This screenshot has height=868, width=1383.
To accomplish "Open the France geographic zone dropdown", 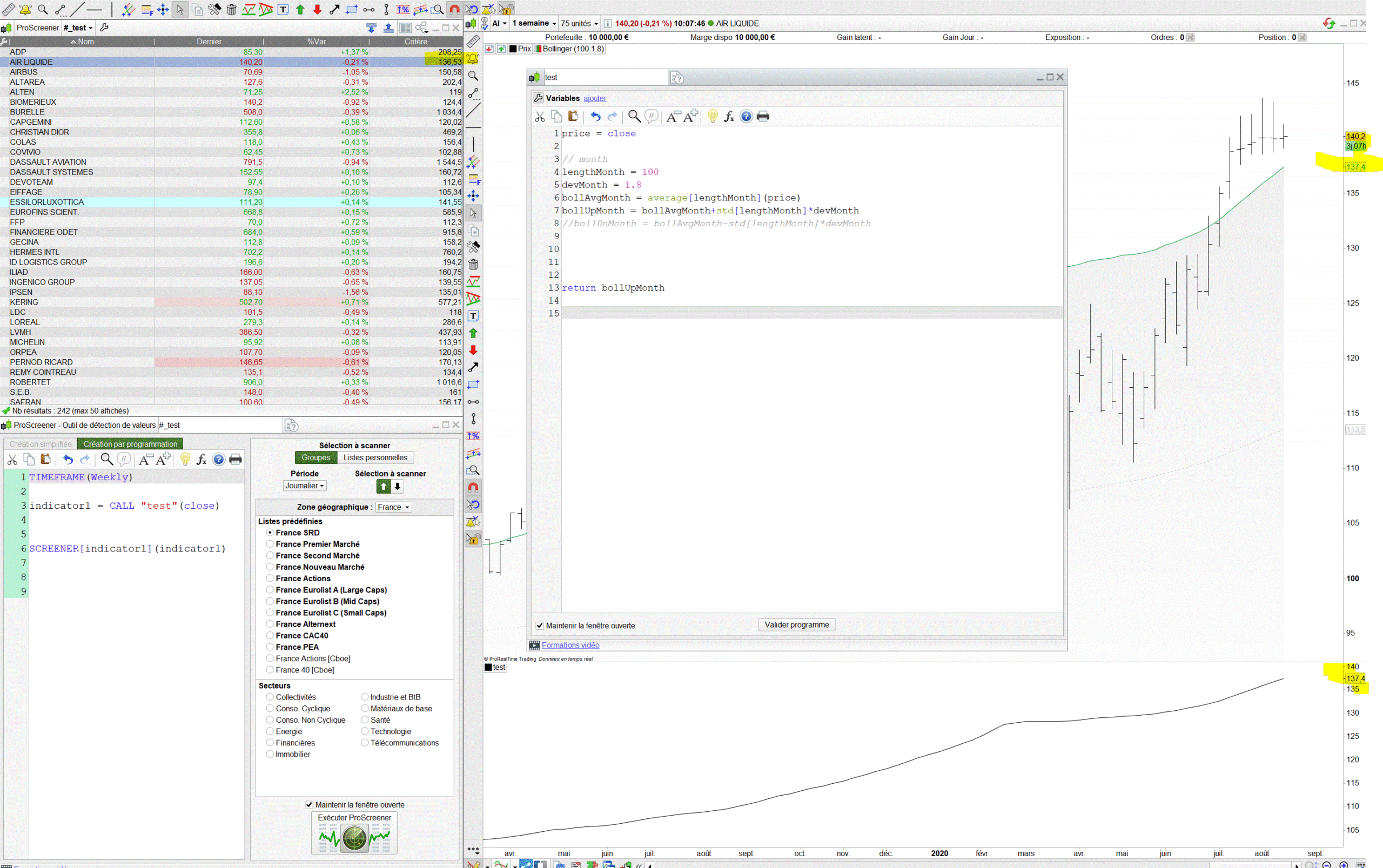I will click(x=393, y=507).
